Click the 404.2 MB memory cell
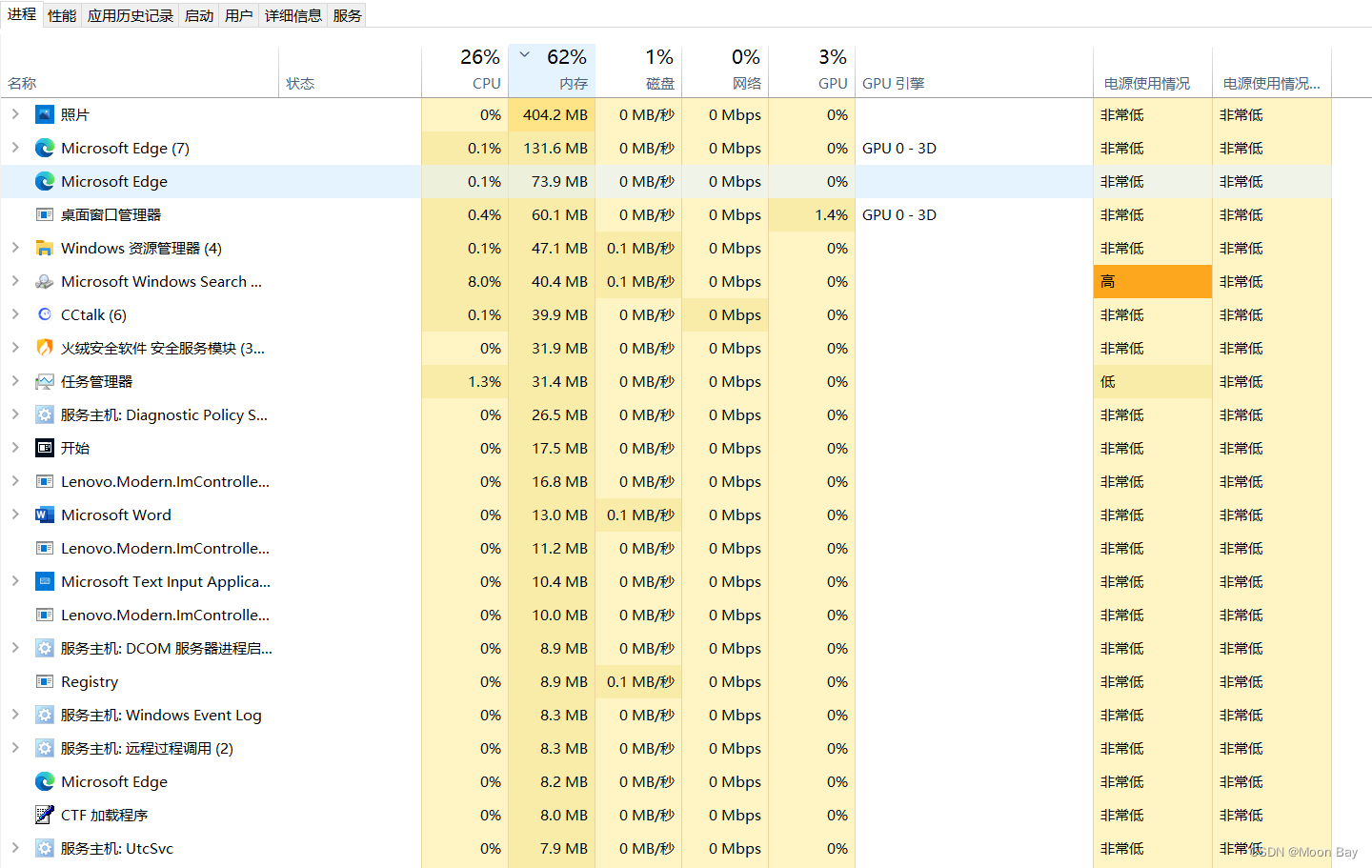Viewport: 1372px width, 868px height. point(552,114)
